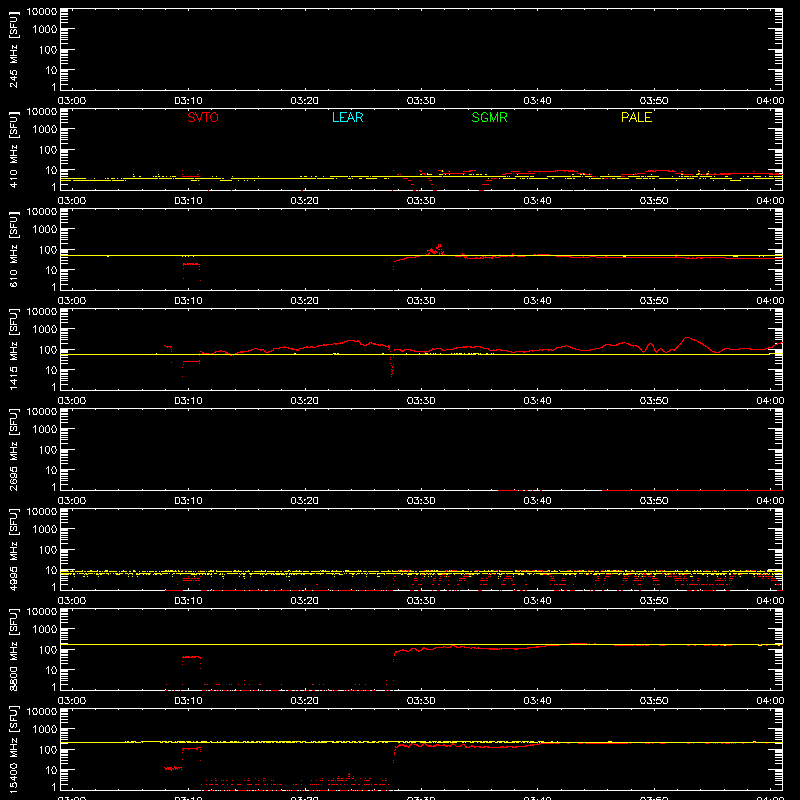The height and width of the screenshot is (800, 800).
Task: Click the green SGMR station label
Action: [489, 117]
